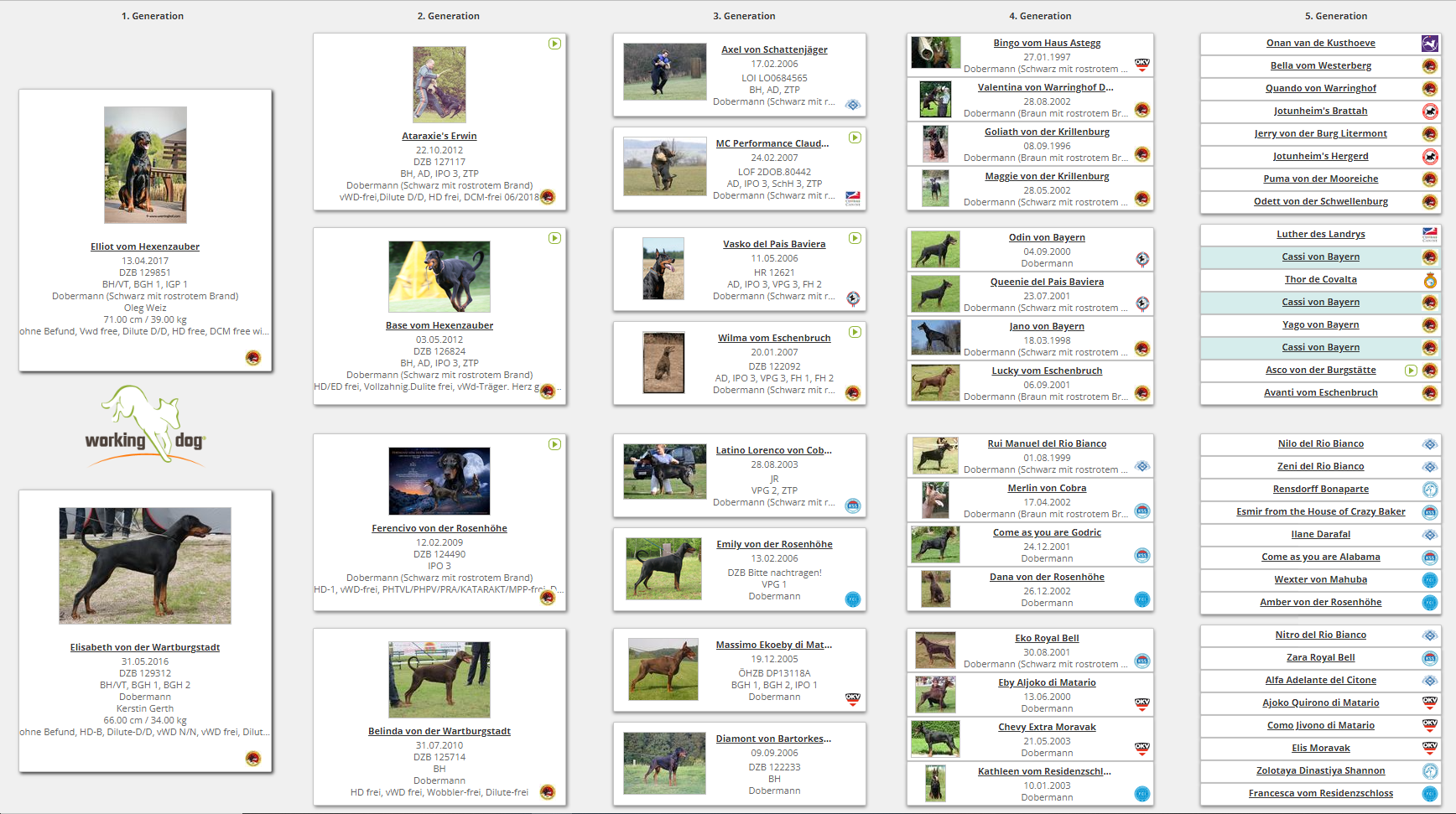This screenshot has width=1456, height=814.
Task: Open the Elliot vom Hexenzauber profile link
Action: (145, 246)
